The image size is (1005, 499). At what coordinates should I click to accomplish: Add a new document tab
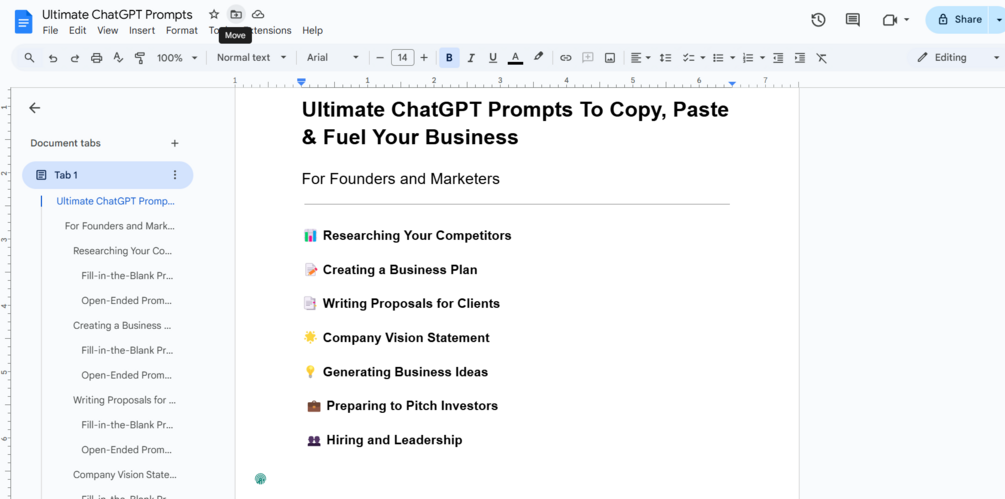(174, 143)
